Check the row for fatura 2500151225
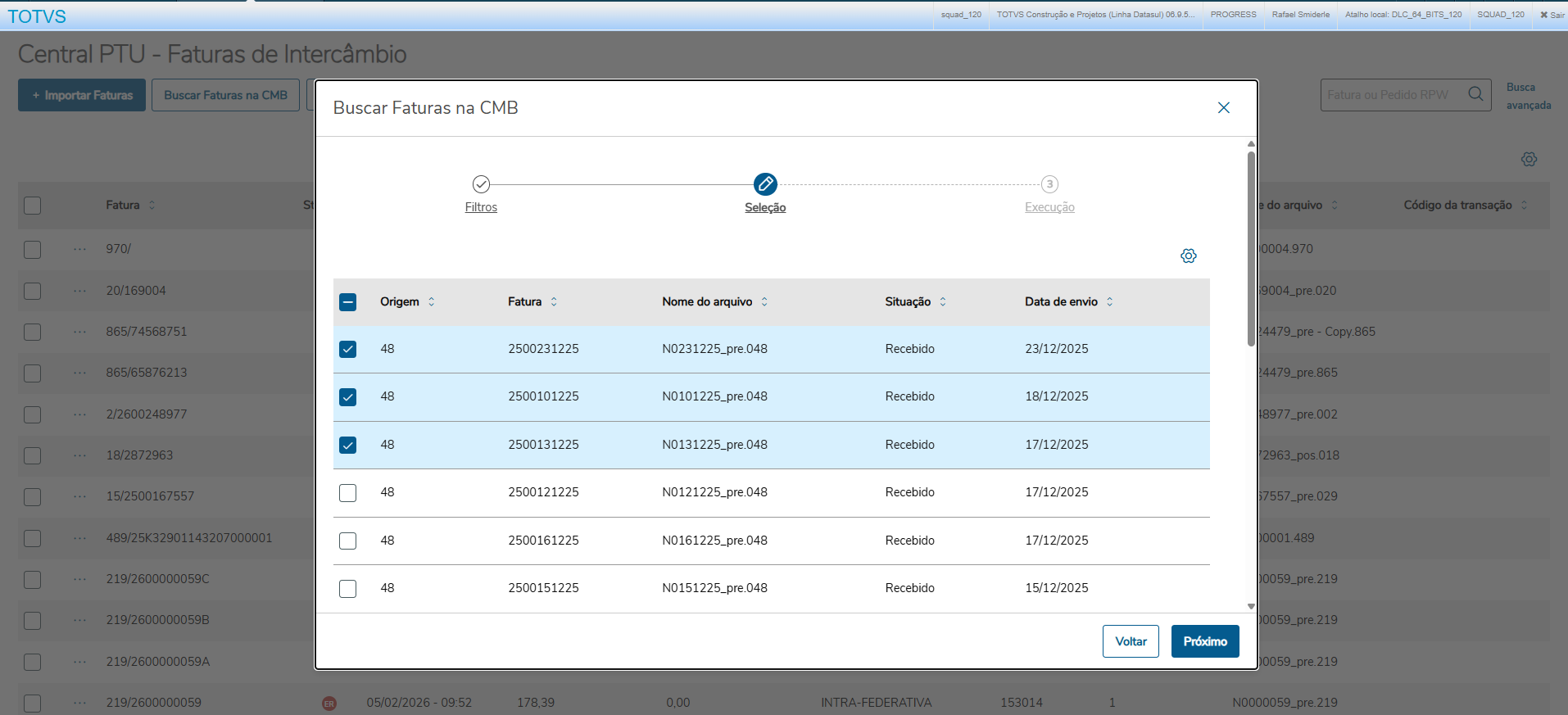The image size is (1568, 715). pos(348,589)
